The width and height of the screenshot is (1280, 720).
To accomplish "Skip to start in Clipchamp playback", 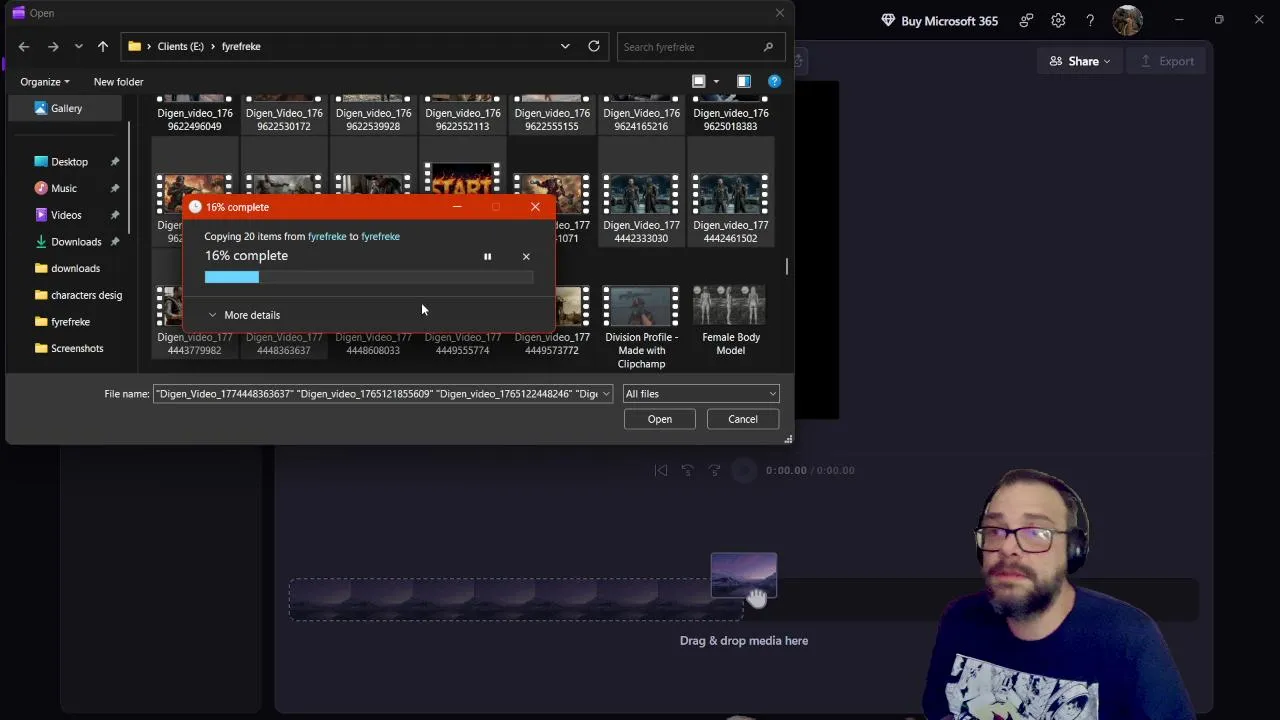I will 661,470.
